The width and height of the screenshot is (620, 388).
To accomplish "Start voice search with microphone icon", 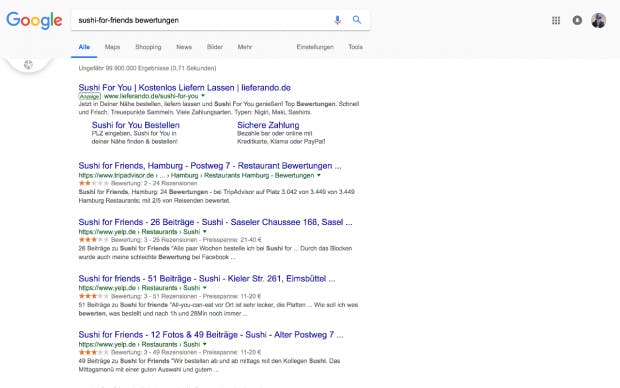I will tap(337, 20).
